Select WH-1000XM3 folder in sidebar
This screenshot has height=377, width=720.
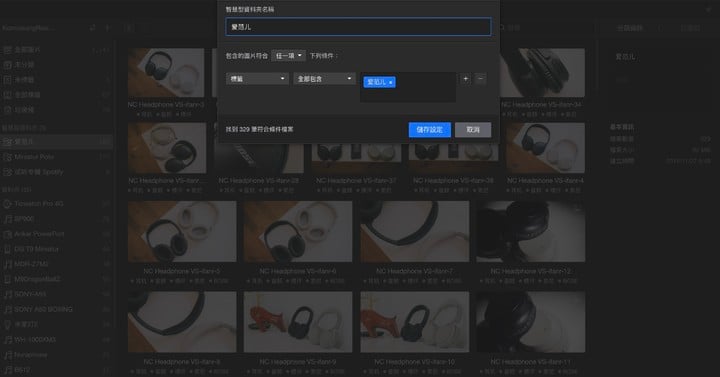coord(56,340)
